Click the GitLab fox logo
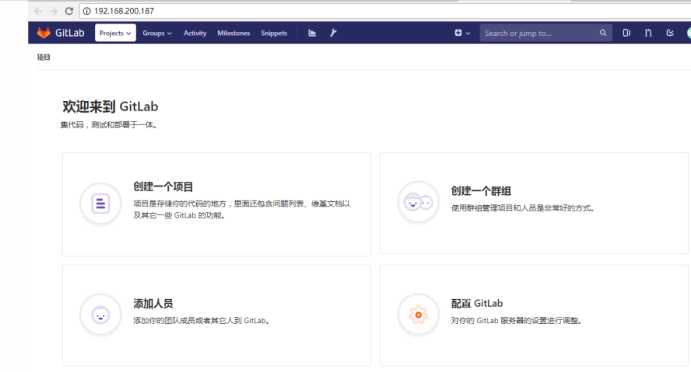The width and height of the screenshot is (691, 372). (x=43, y=33)
